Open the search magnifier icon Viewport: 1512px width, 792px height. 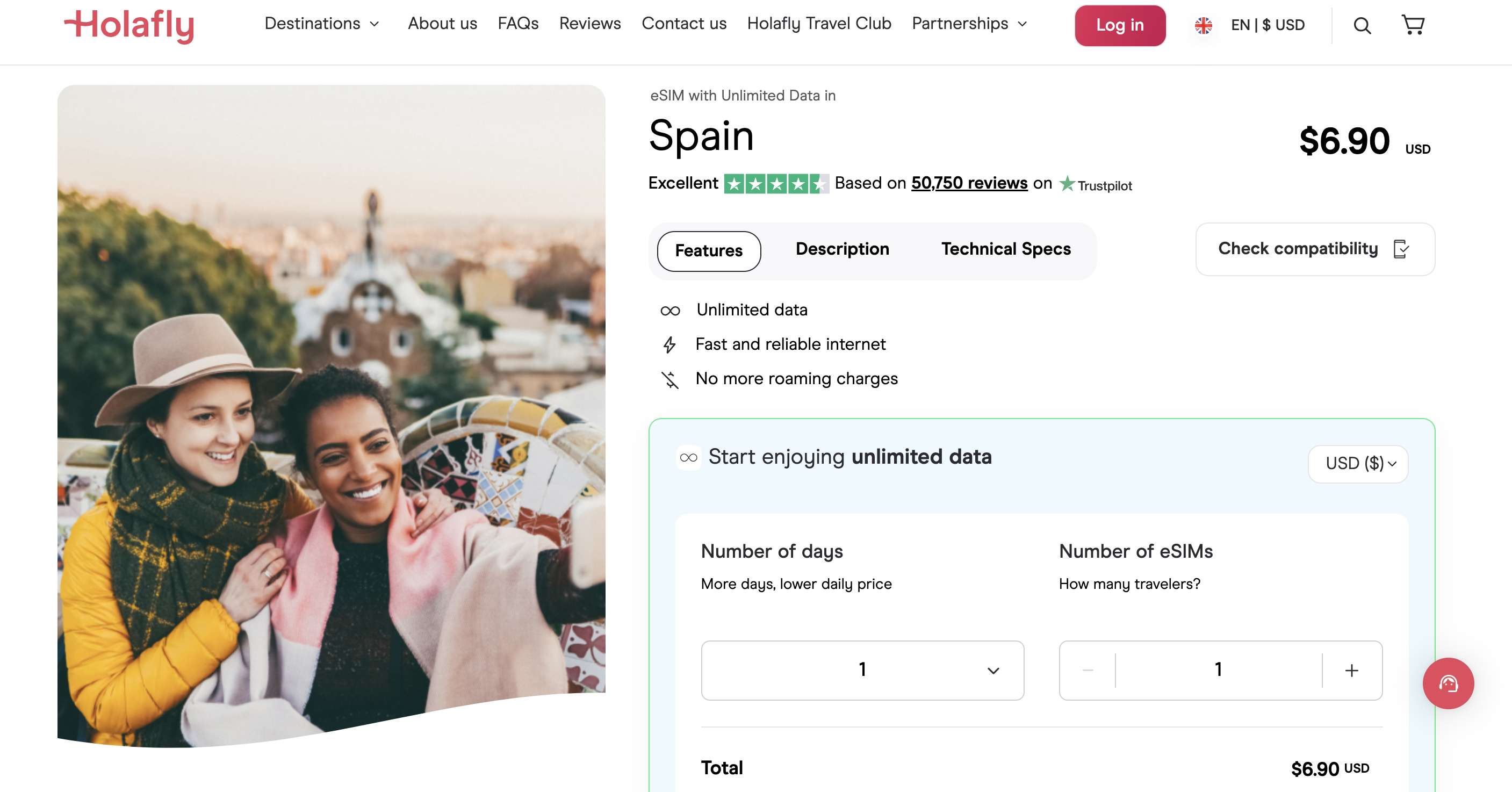(1362, 26)
